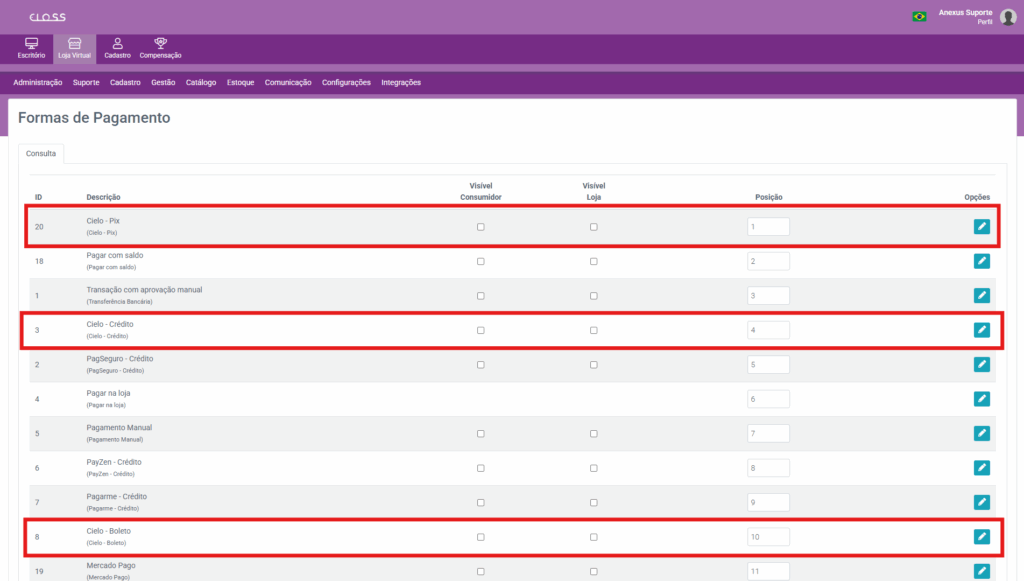Switch to the Consulta tab
The width and height of the screenshot is (1024, 581).
[41, 154]
